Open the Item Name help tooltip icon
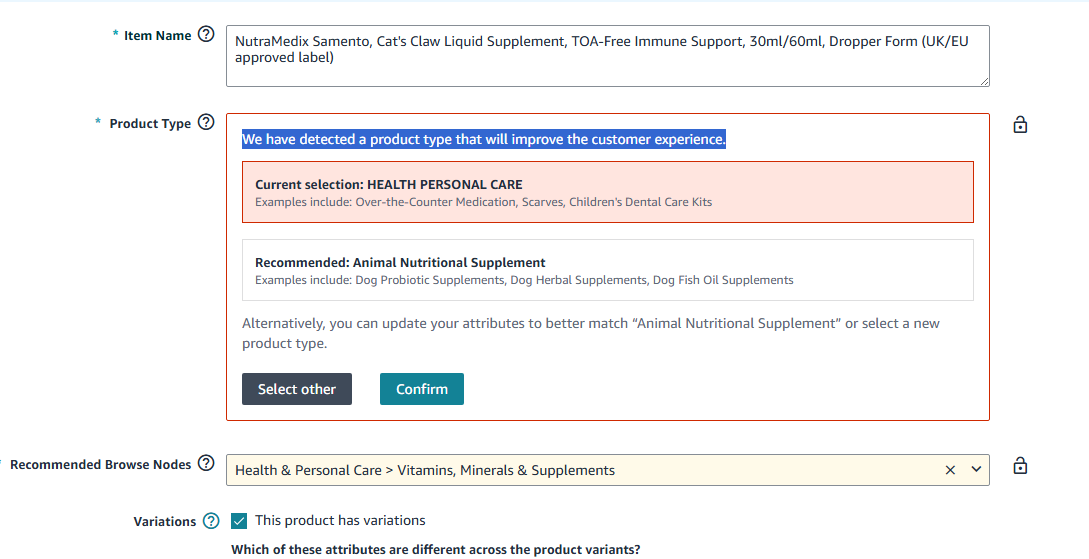 click(x=206, y=34)
